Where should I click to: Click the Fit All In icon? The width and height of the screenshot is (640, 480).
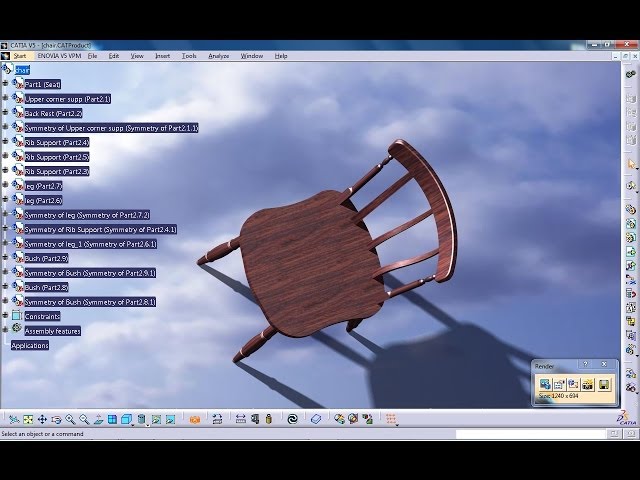(28, 419)
